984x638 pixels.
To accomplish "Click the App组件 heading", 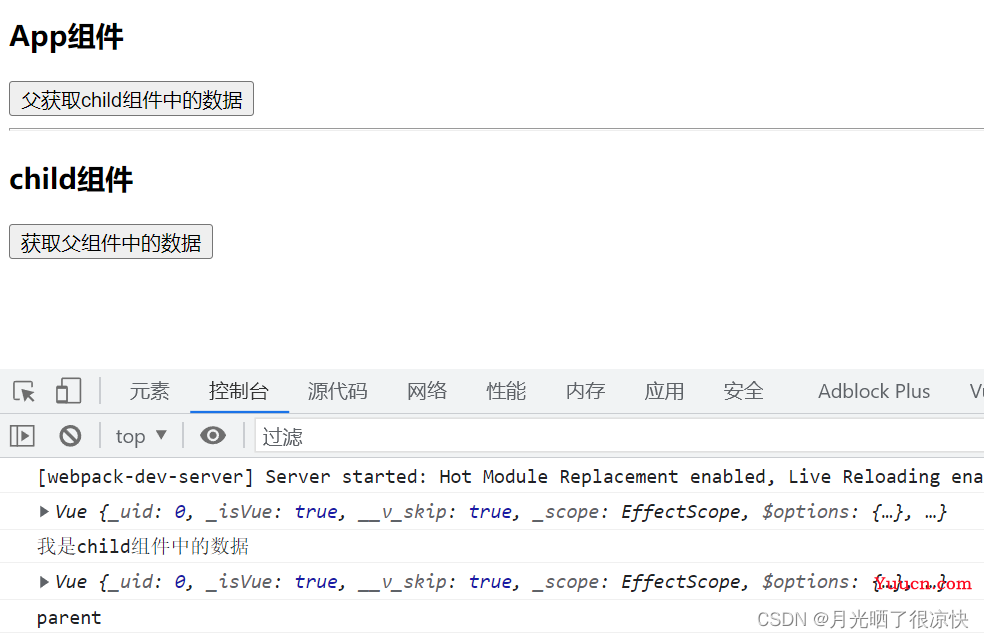I will pos(67,36).
